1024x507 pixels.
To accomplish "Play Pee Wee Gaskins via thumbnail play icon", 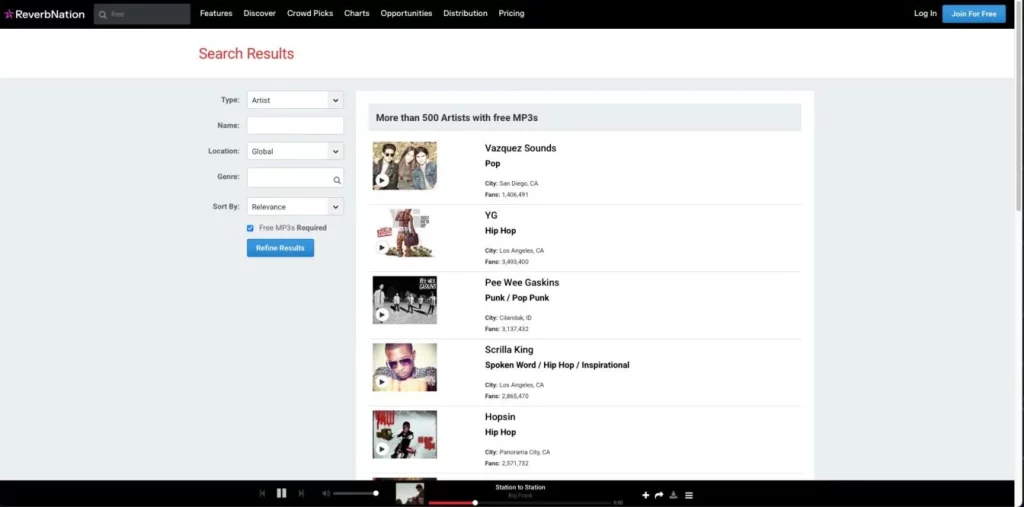I will click(x=382, y=315).
